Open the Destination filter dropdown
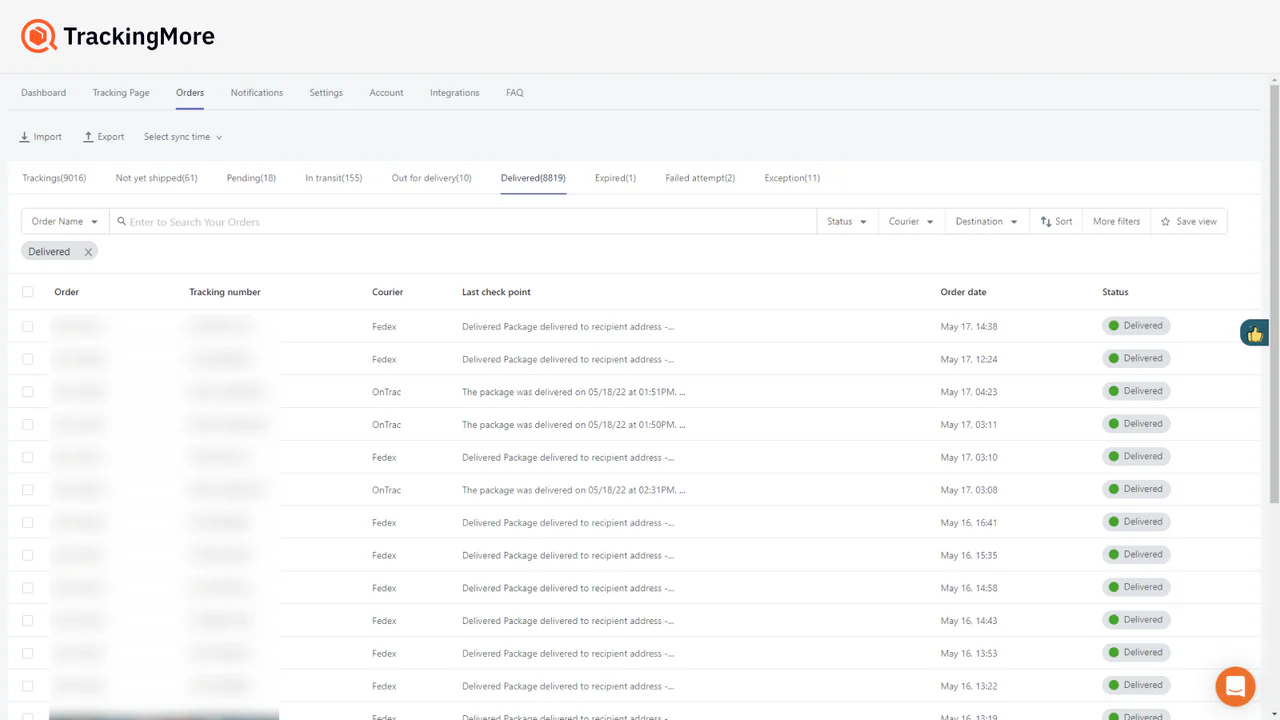Image resolution: width=1280 pixels, height=720 pixels. click(x=987, y=222)
